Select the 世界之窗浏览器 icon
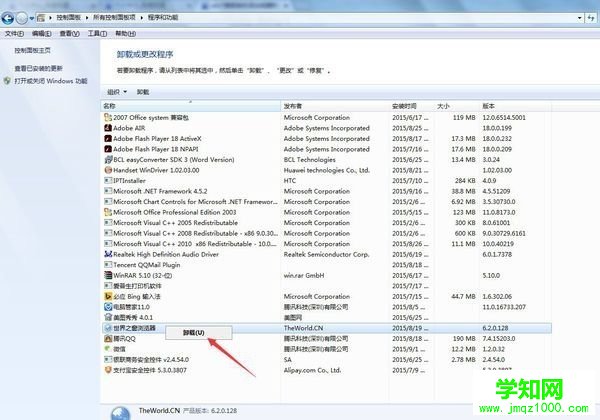This screenshot has width=600, height=420. pos(108,328)
